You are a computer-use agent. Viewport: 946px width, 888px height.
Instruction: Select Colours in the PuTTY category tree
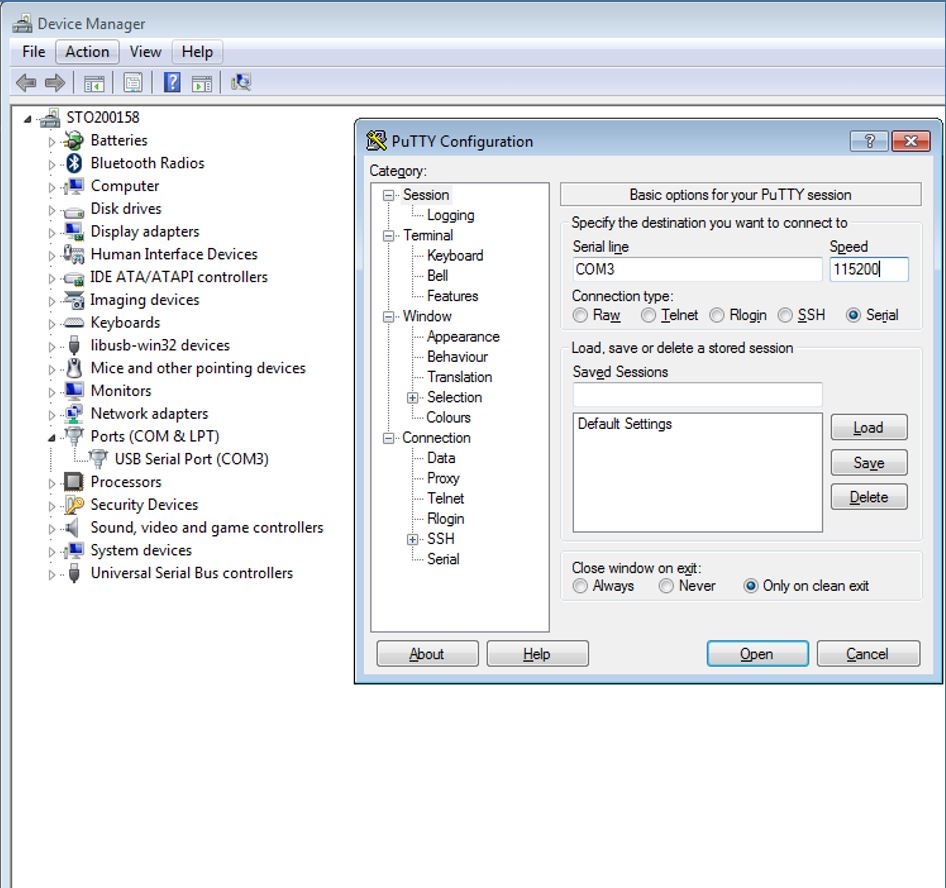[448, 417]
